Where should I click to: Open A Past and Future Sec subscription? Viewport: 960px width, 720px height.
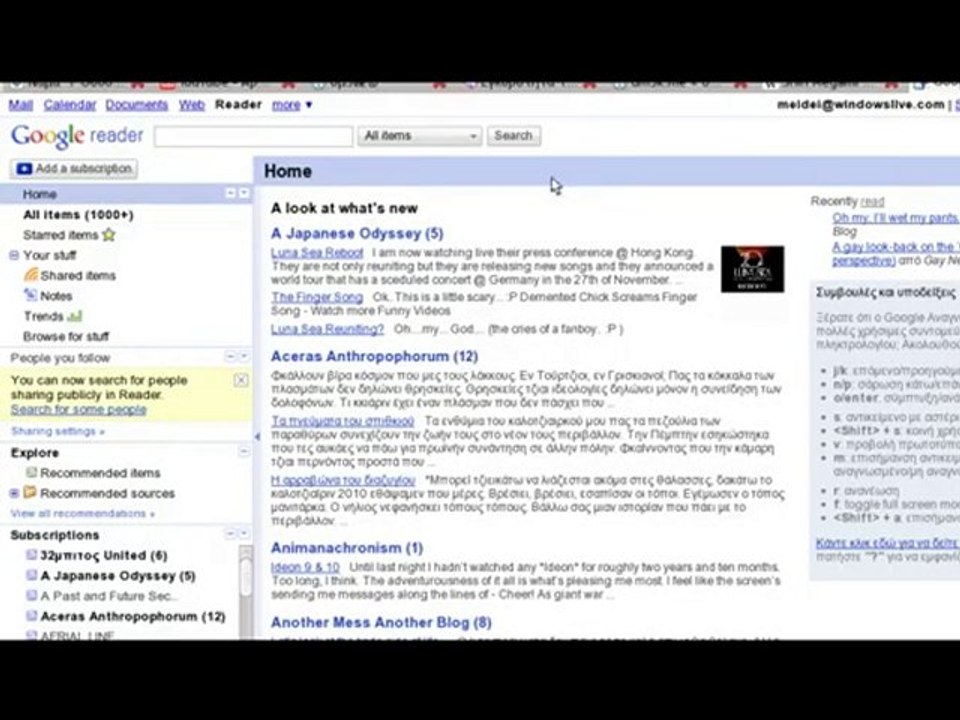[x=110, y=596]
